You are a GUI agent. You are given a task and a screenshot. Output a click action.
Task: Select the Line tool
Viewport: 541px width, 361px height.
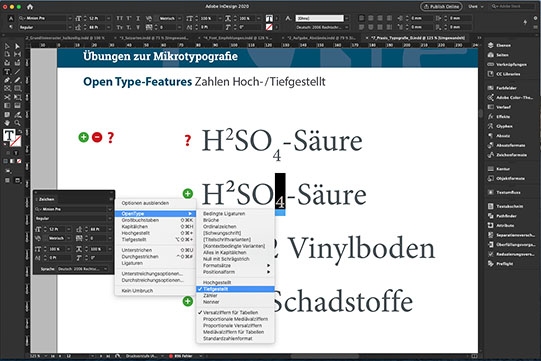pyautogui.click(x=17, y=72)
